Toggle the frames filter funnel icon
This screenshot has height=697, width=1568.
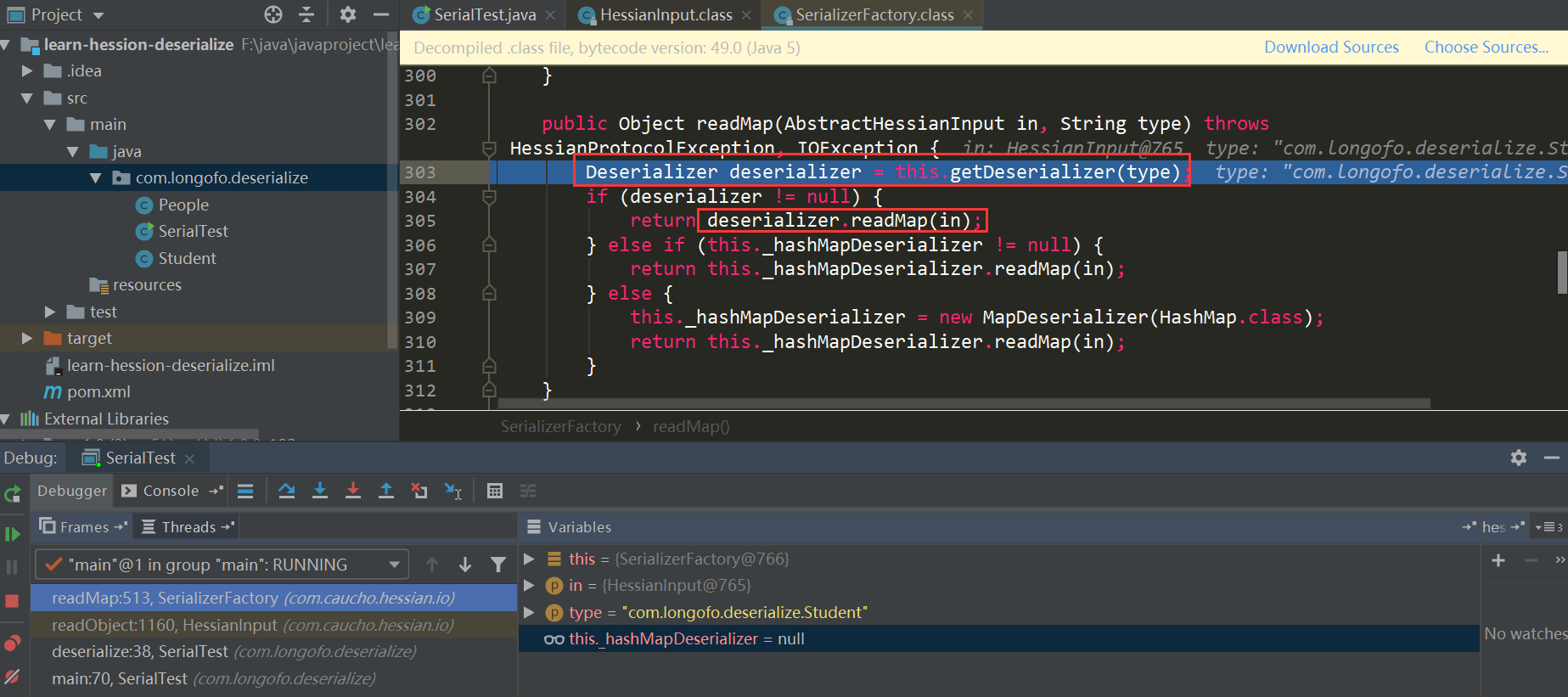click(x=498, y=565)
